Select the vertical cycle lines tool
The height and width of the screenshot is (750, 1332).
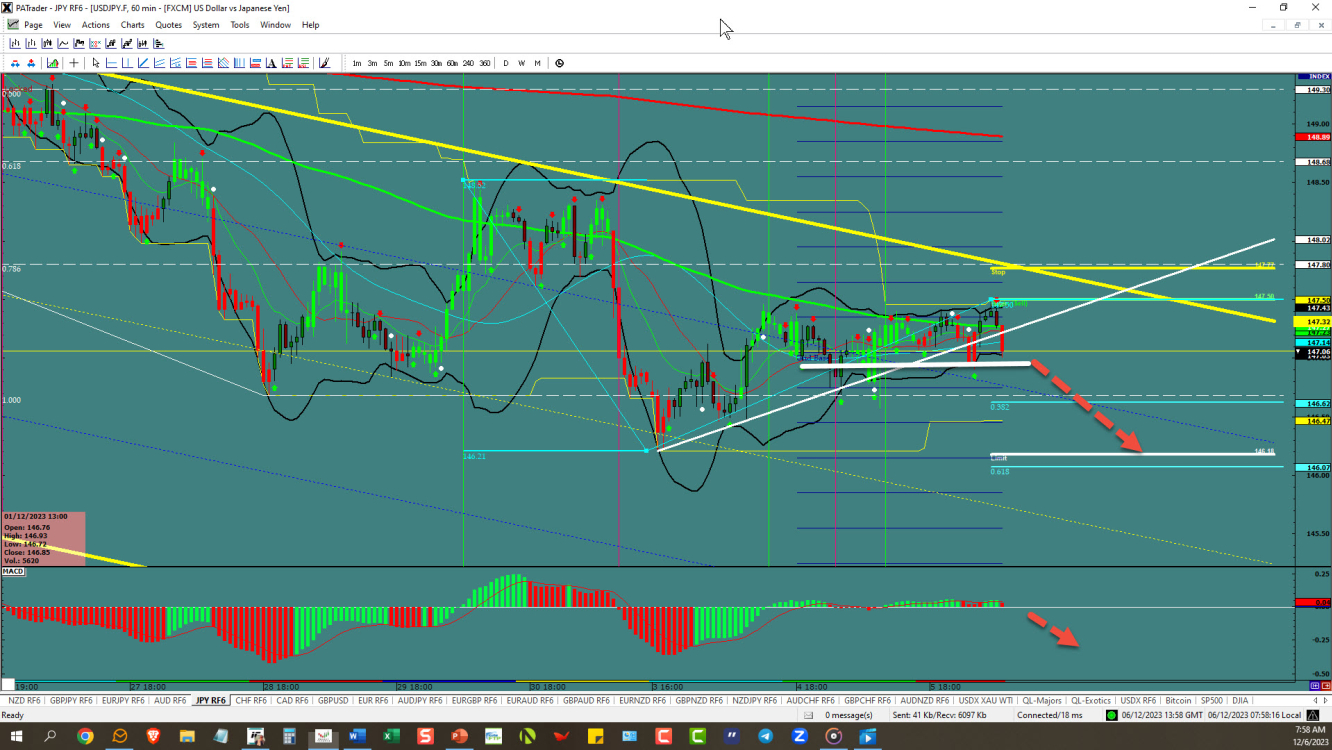(239, 63)
